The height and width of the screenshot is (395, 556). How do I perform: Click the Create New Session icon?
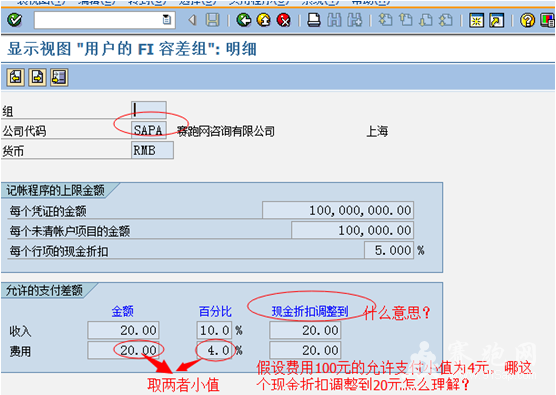[x=476, y=20]
